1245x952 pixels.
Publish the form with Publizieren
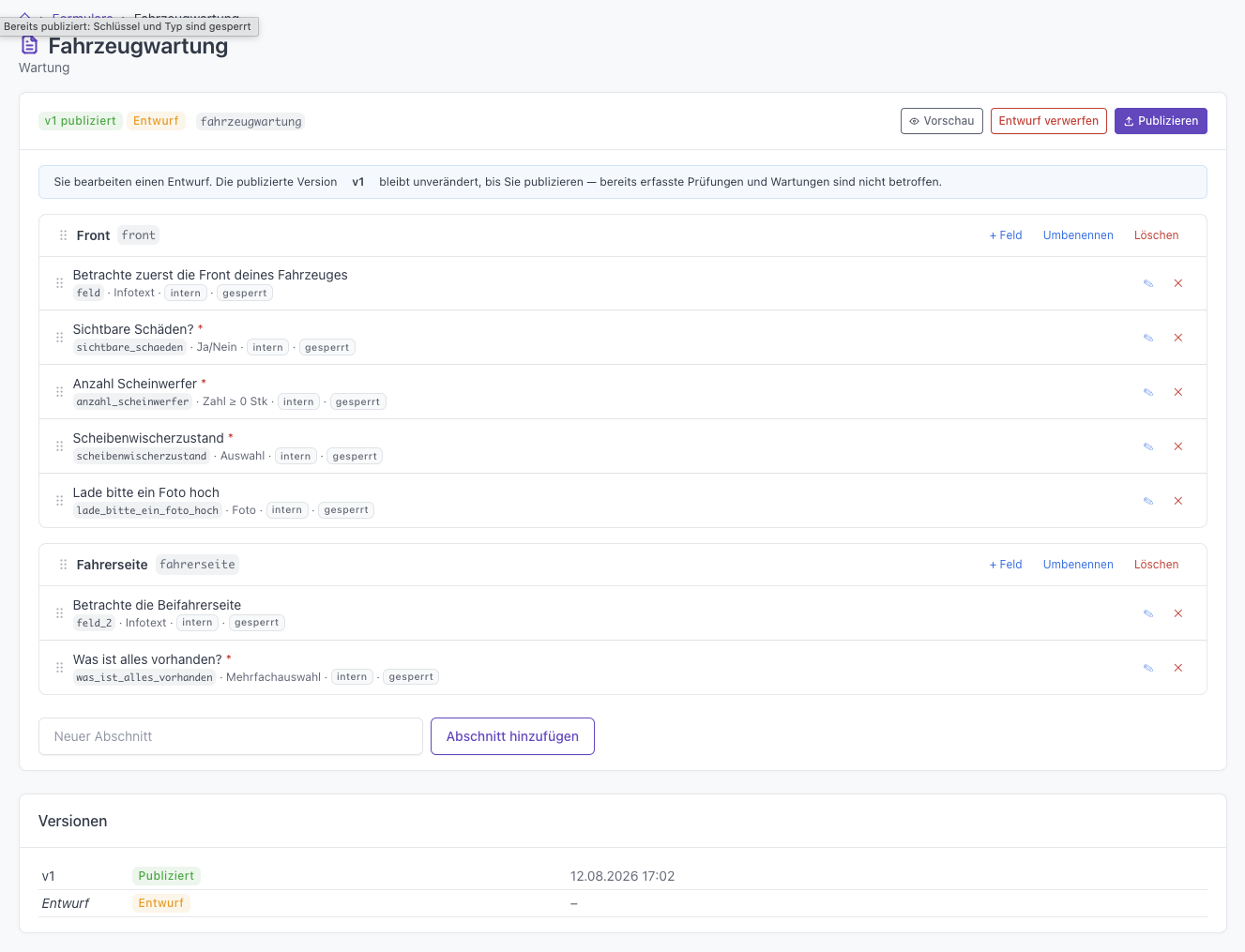click(1161, 121)
